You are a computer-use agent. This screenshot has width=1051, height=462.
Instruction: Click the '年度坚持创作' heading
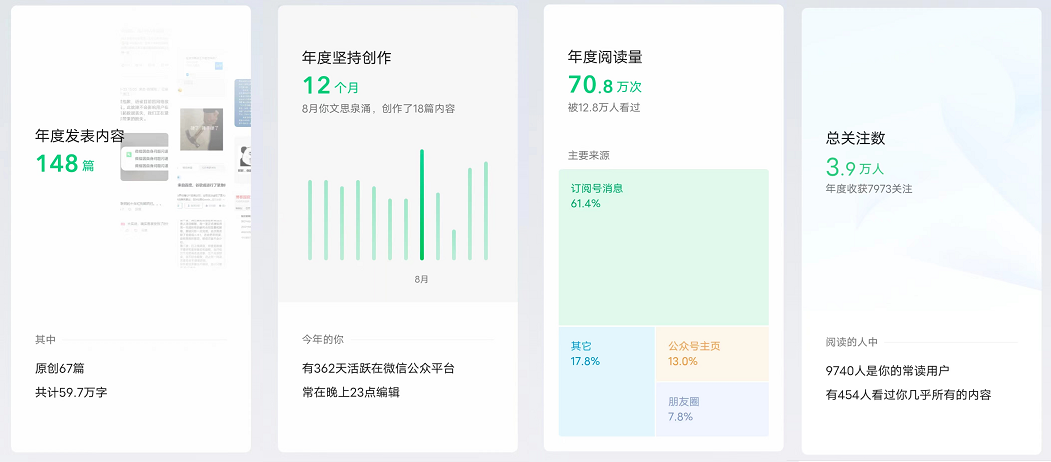pos(347,58)
